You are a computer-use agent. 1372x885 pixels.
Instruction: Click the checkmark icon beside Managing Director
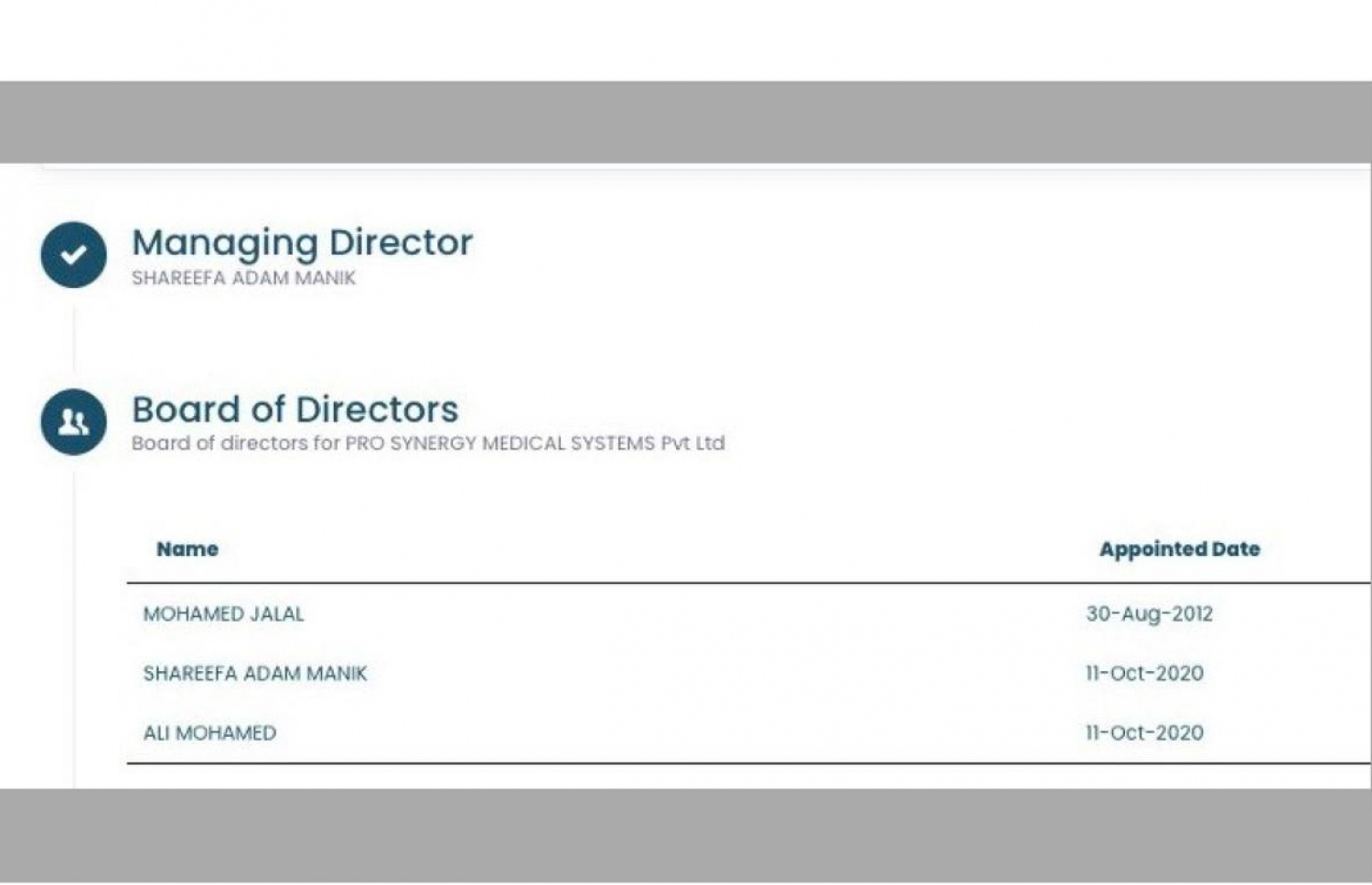(x=73, y=255)
